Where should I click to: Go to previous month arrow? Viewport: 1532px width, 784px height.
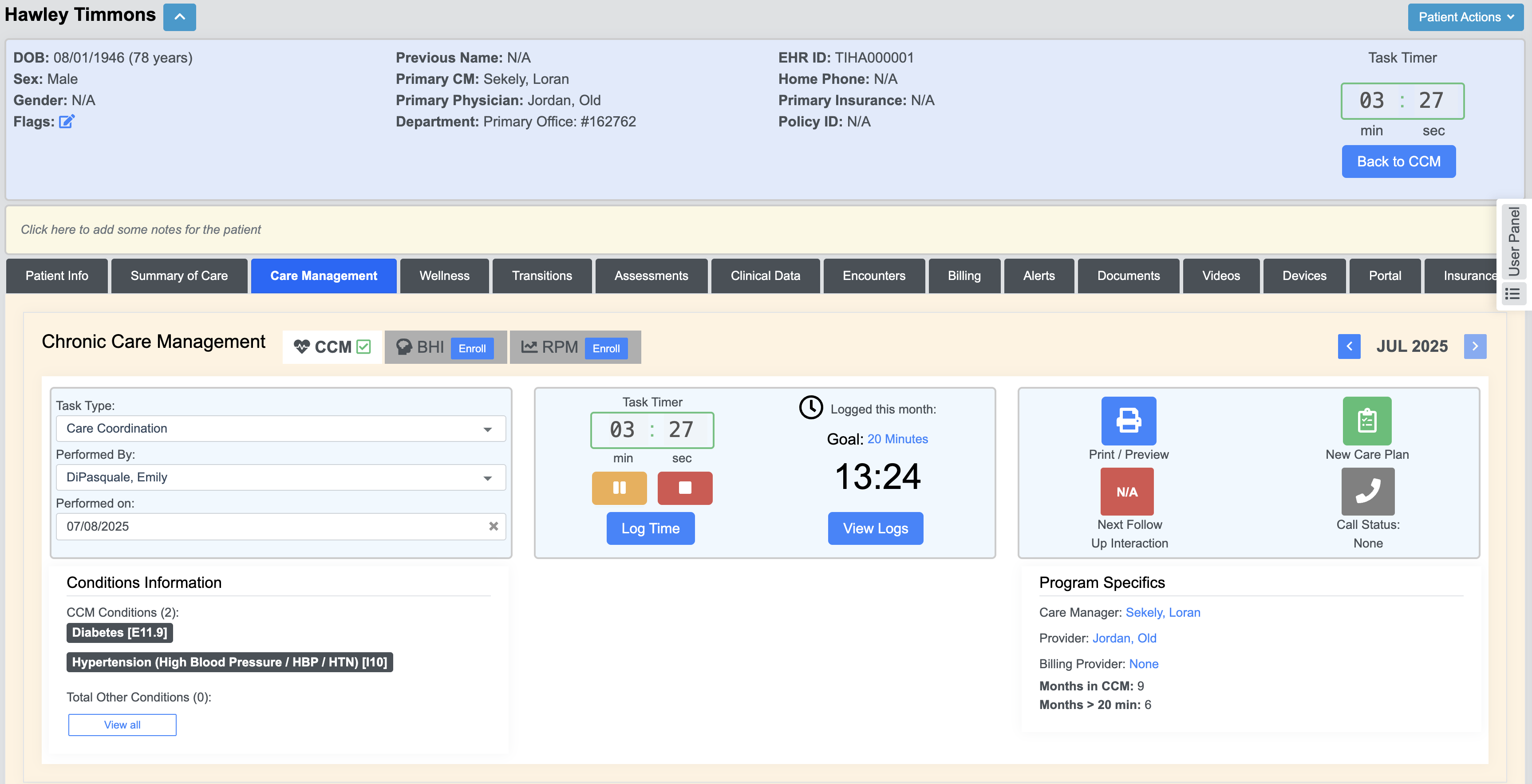click(1349, 346)
